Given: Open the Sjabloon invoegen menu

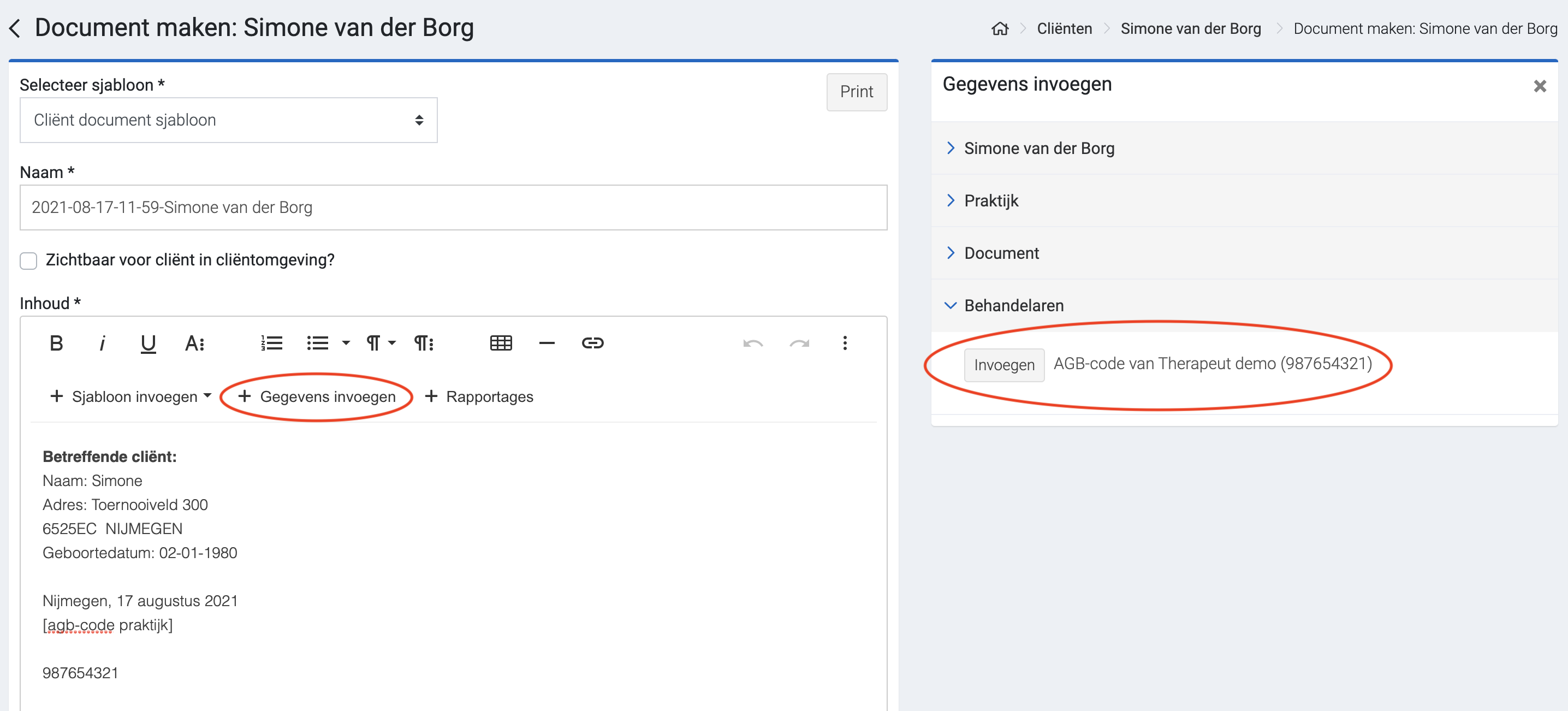Looking at the screenshot, I should [130, 396].
